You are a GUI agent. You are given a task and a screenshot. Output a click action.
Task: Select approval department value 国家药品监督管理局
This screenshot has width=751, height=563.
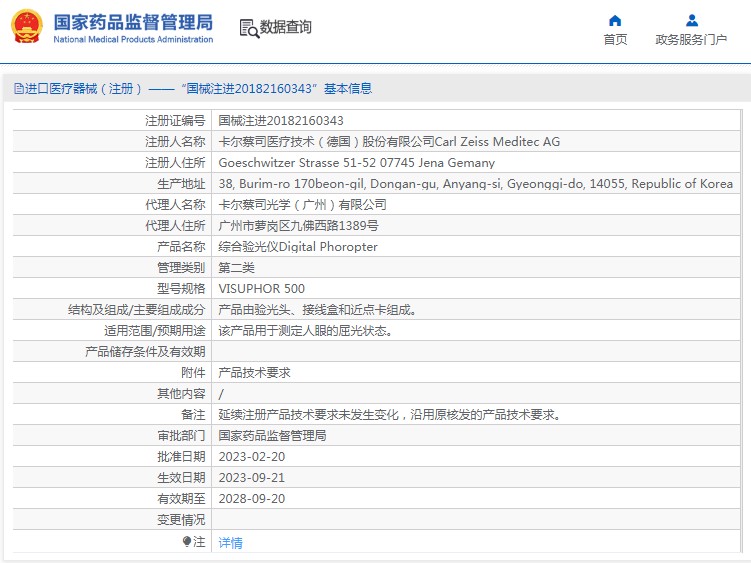click(272, 436)
